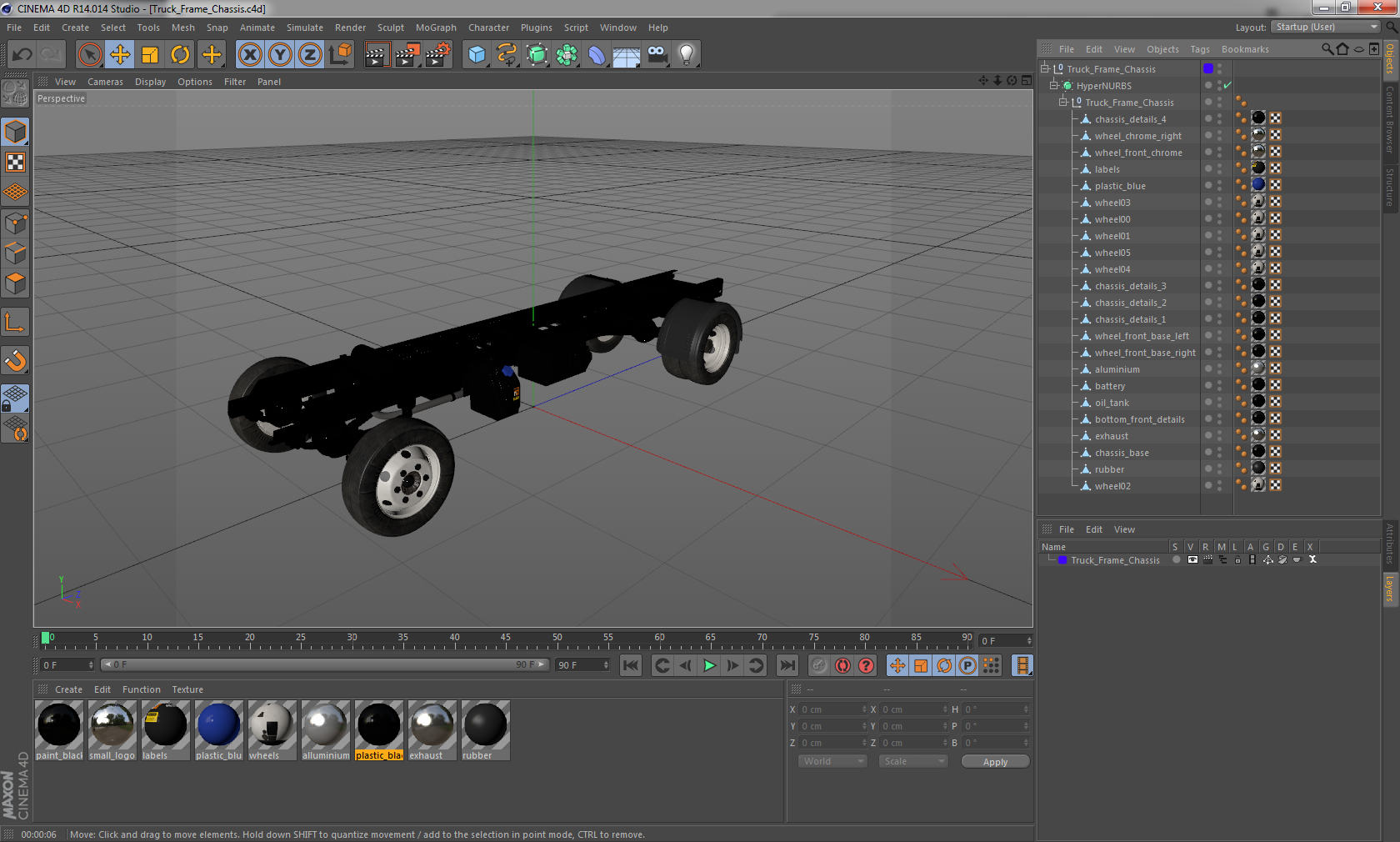Toggle X axis lock
The image size is (1400, 842).
pos(249,55)
